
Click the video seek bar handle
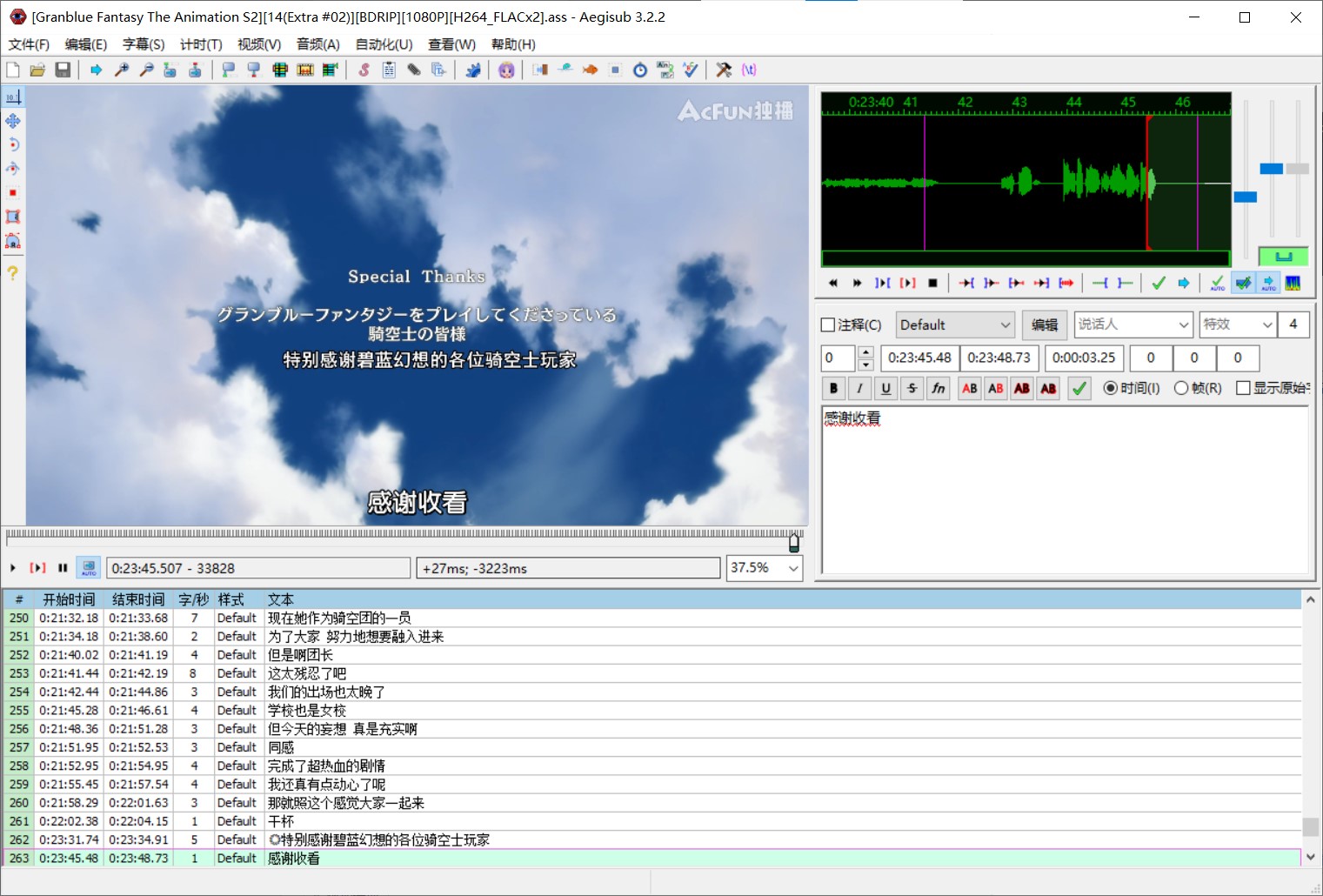tap(794, 543)
